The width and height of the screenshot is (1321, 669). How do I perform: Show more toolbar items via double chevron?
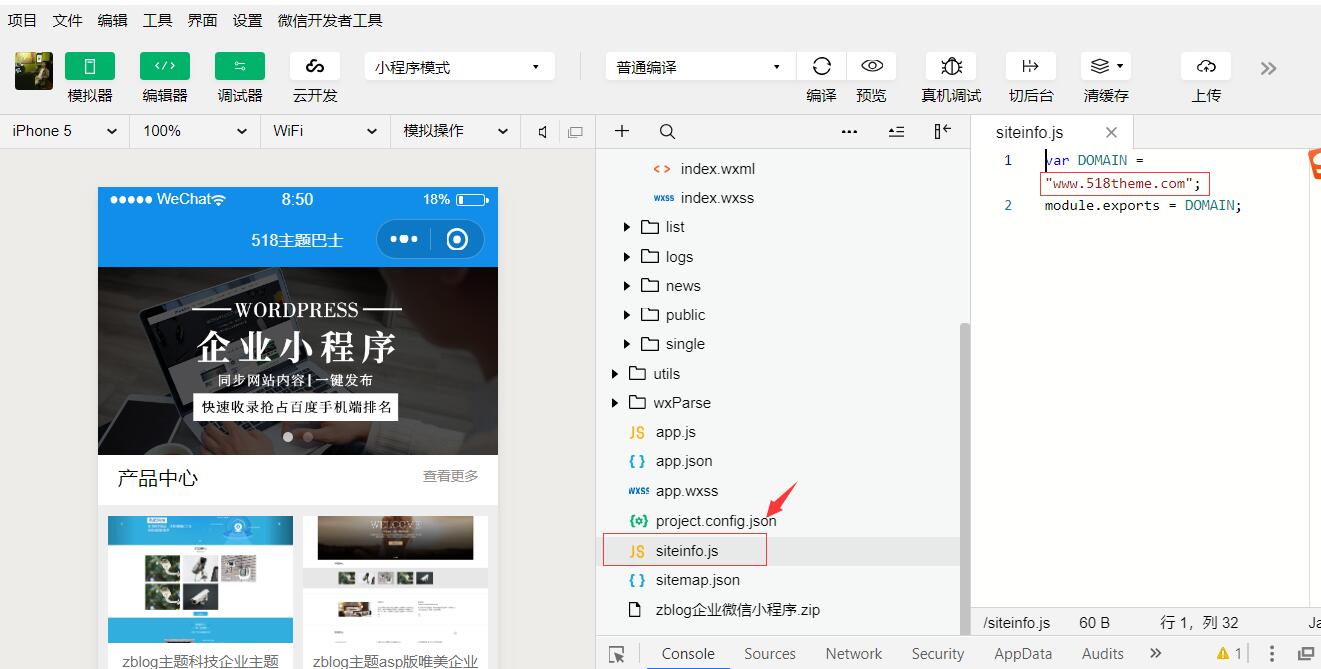pos(1268,68)
